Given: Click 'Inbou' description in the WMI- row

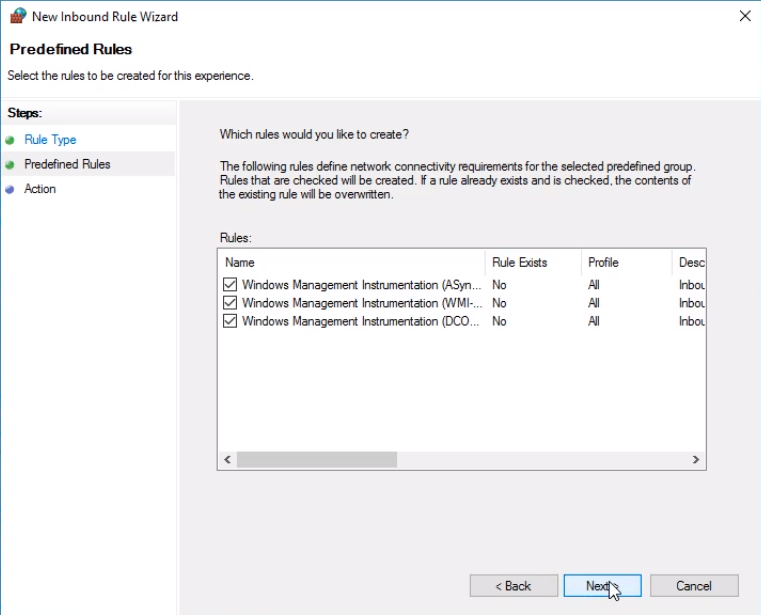Looking at the screenshot, I should pyautogui.click(x=692, y=303).
